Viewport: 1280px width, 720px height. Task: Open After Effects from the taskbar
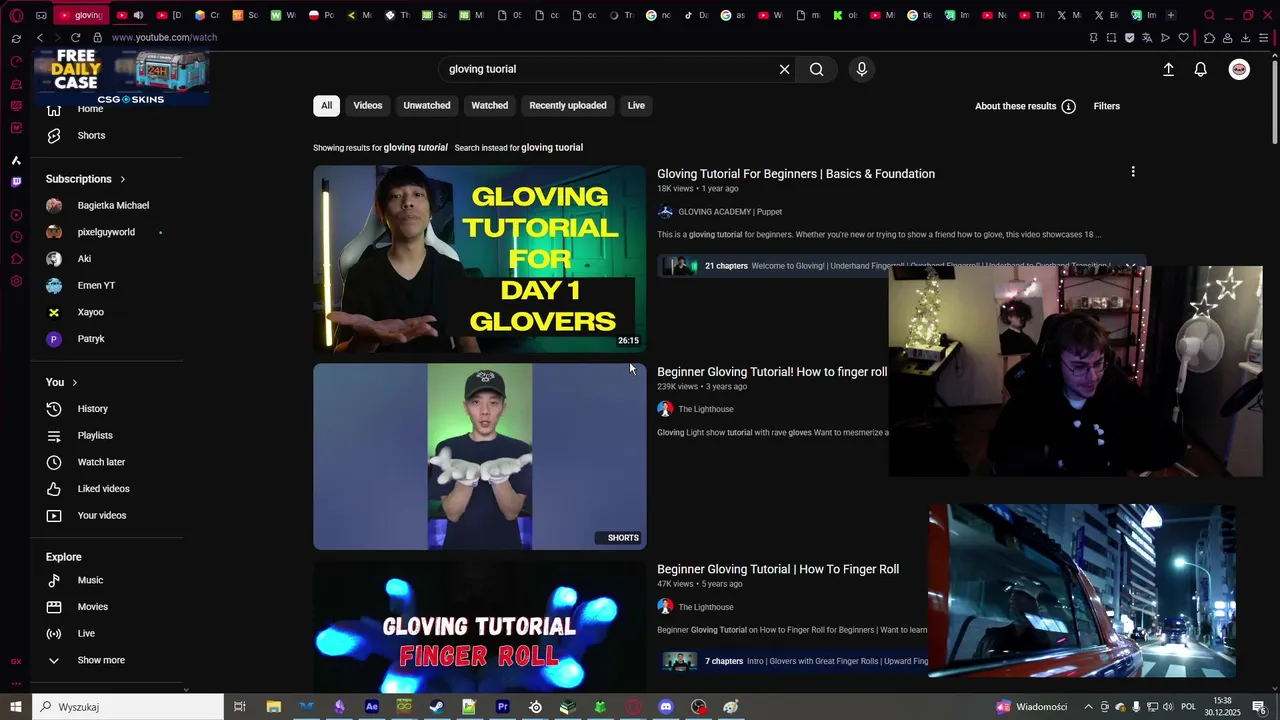[x=372, y=707]
